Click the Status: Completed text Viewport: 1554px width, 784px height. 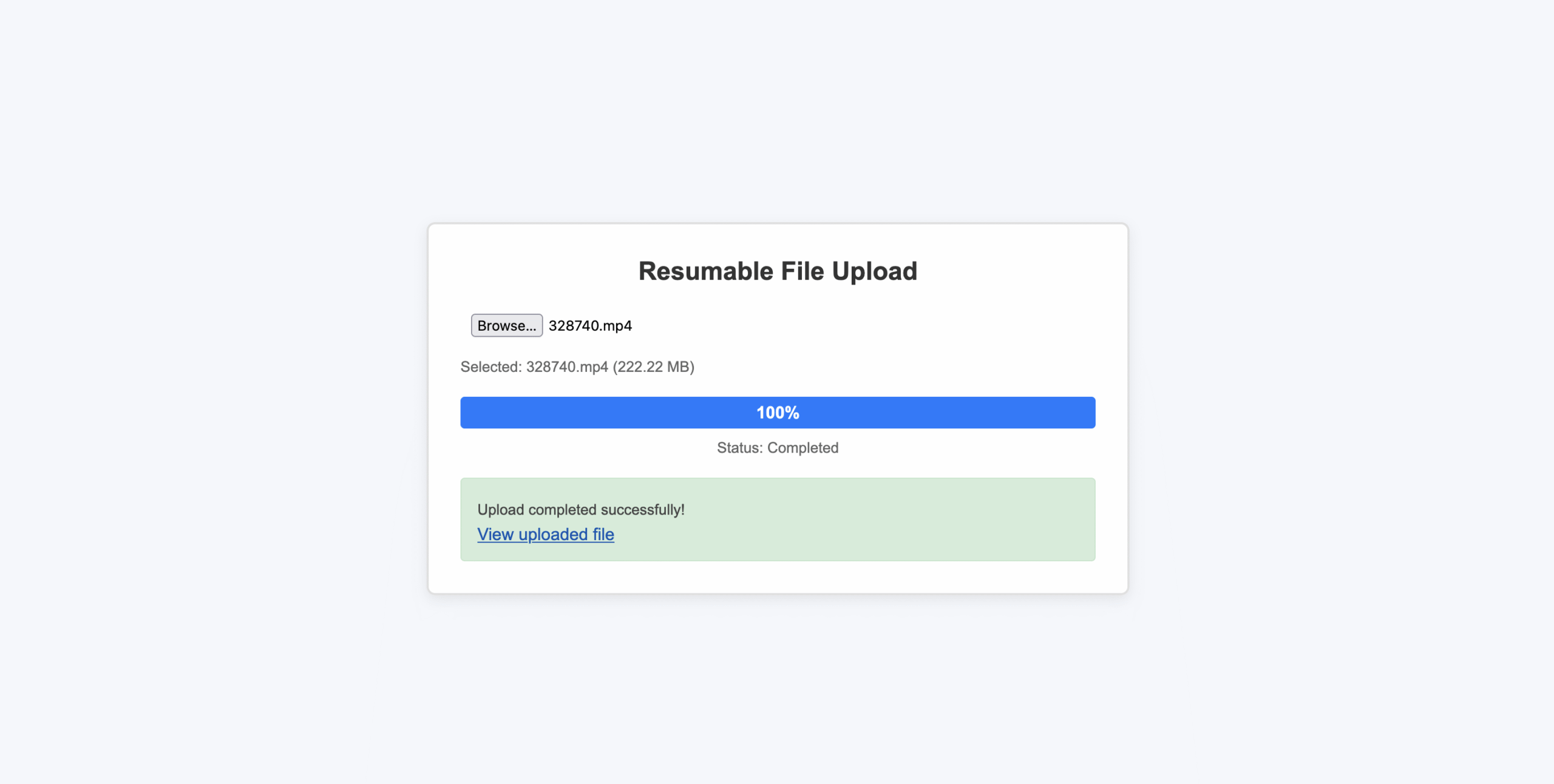777,448
